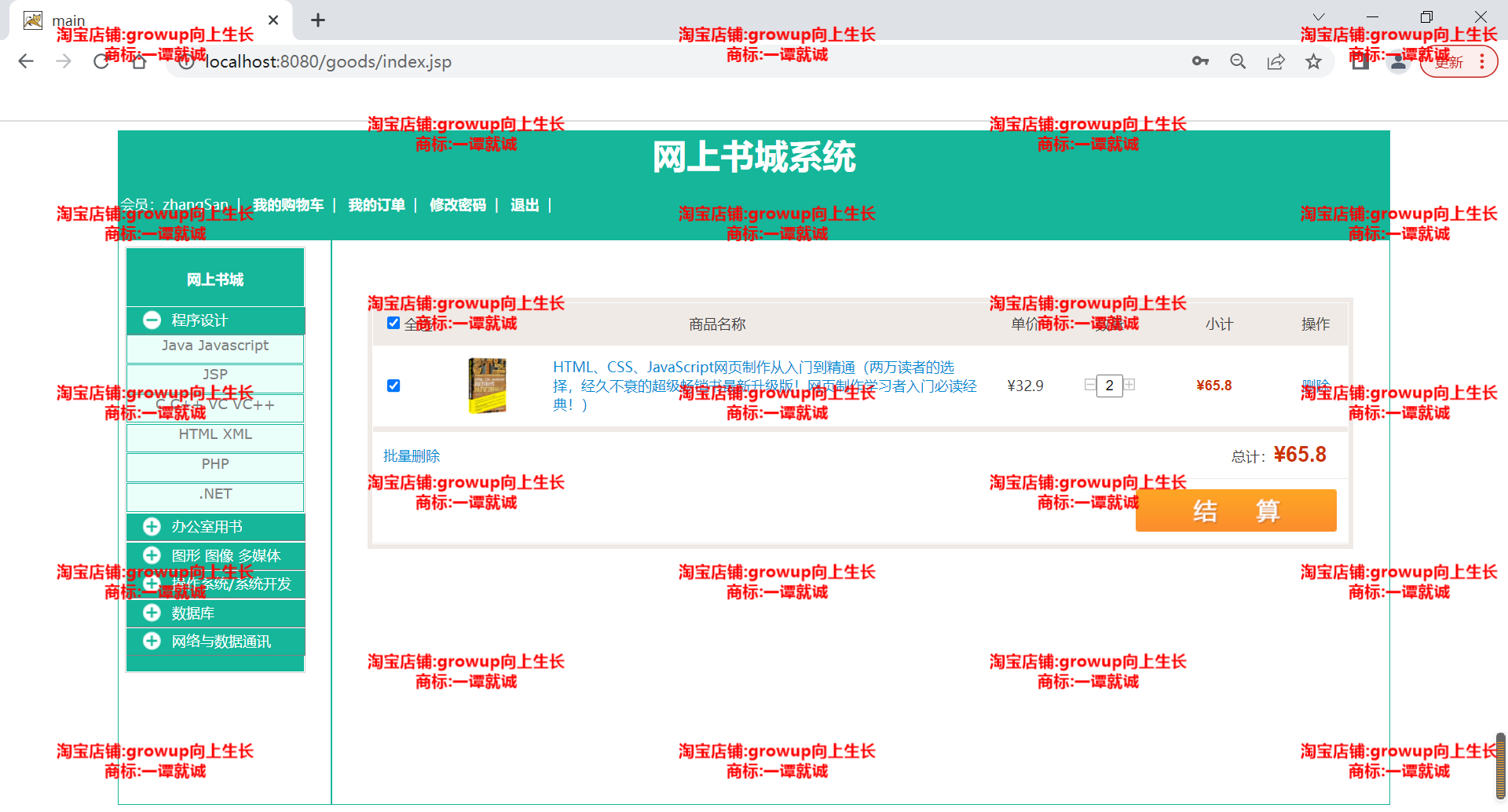Click the minus icon to decrease book quantity

[x=1089, y=385]
